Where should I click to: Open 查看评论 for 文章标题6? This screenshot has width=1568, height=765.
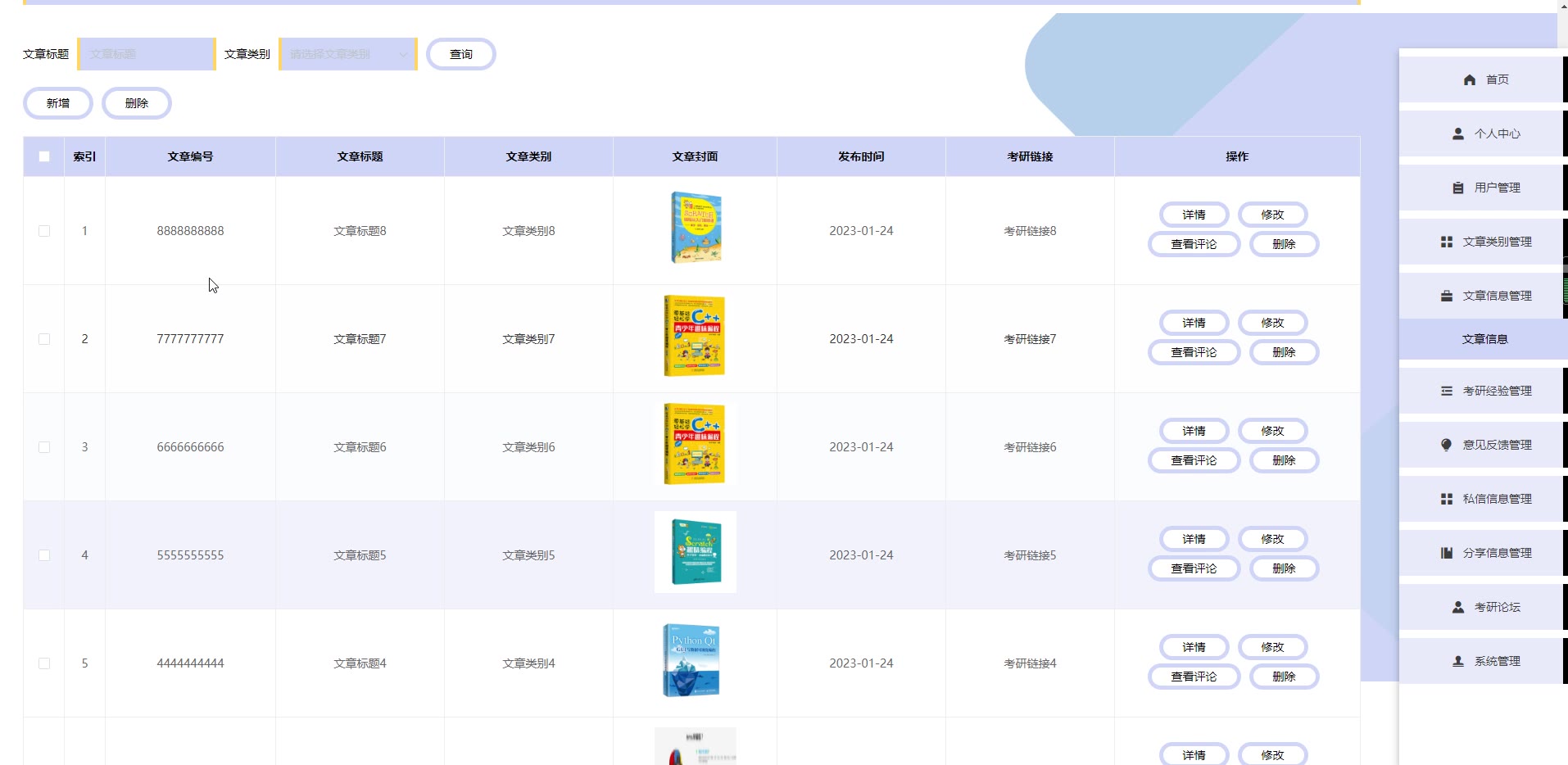coord(1194,460)
